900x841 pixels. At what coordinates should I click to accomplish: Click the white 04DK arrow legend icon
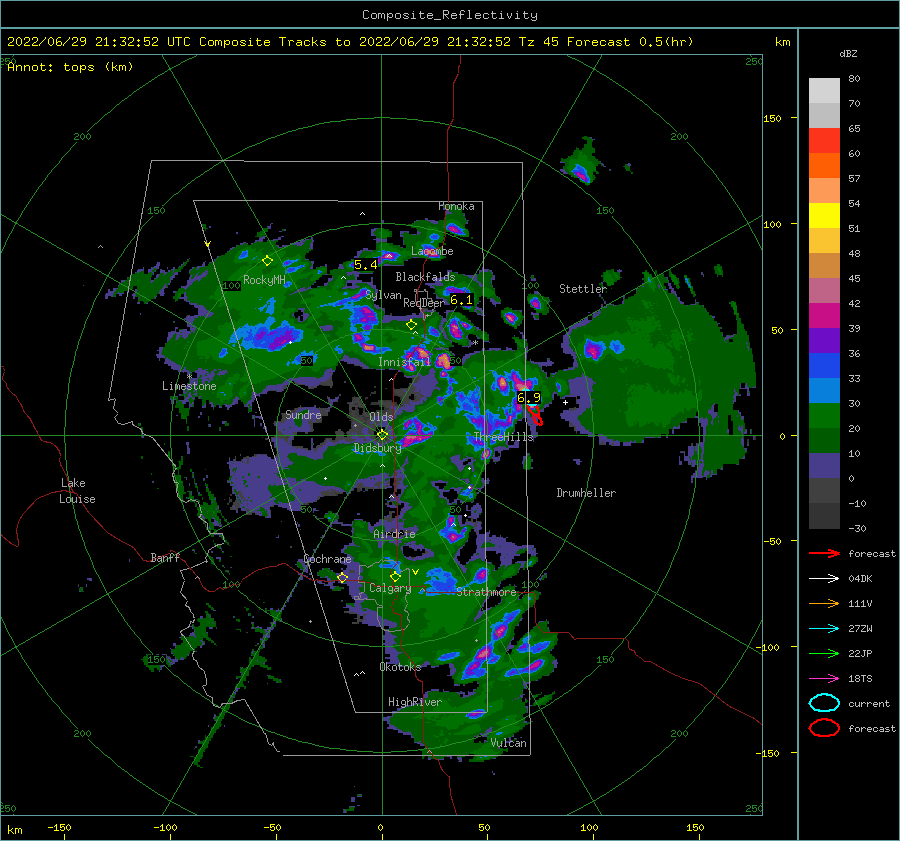click(x=824, y=578)
